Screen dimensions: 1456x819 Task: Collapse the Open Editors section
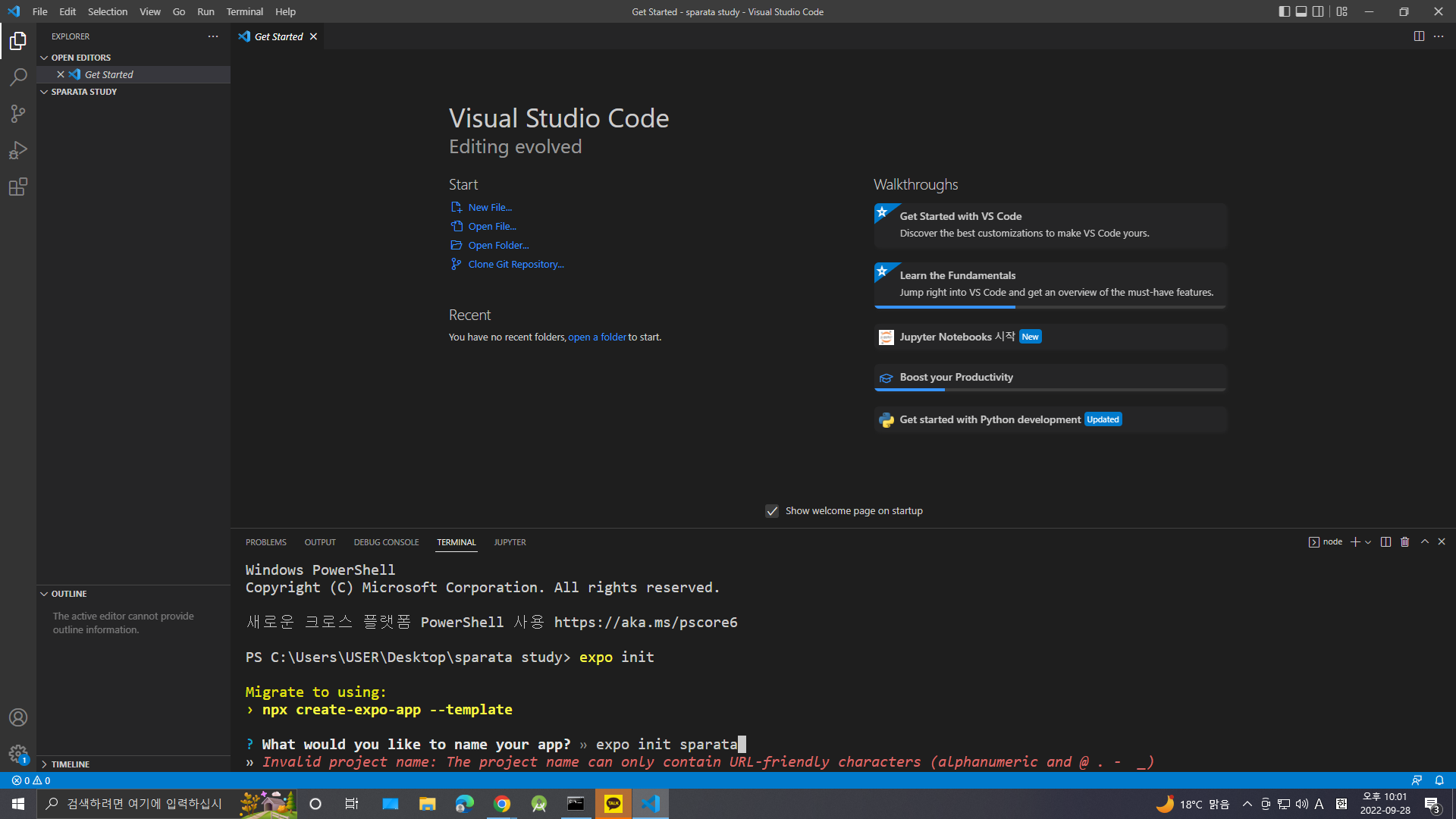tap(133, 58)
